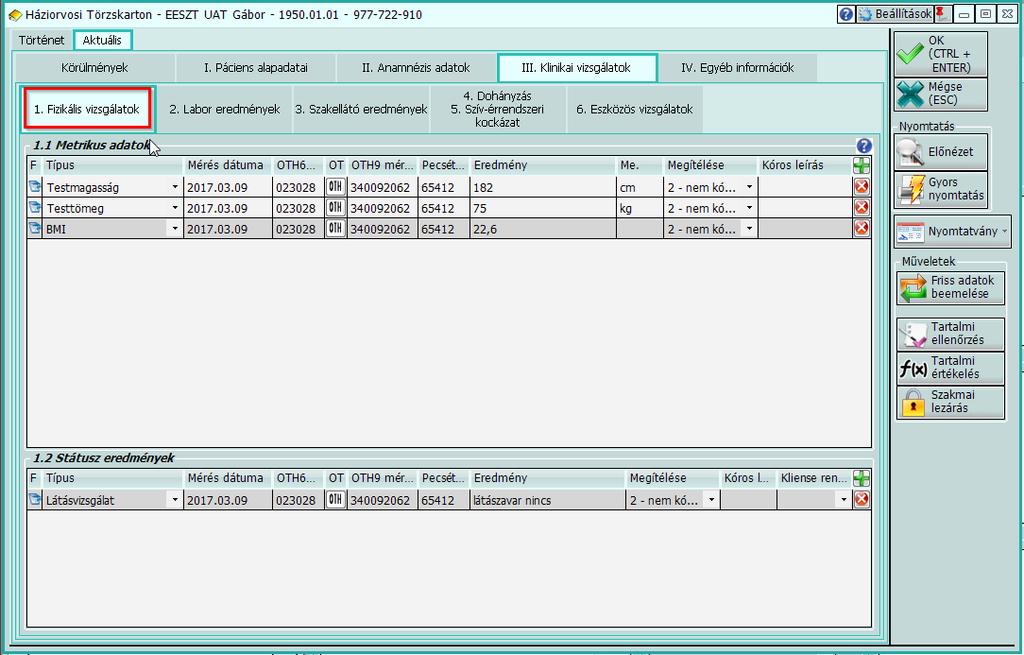Edit result value 182
This screenshot has width=1024, height=655.
pos(543,187)
